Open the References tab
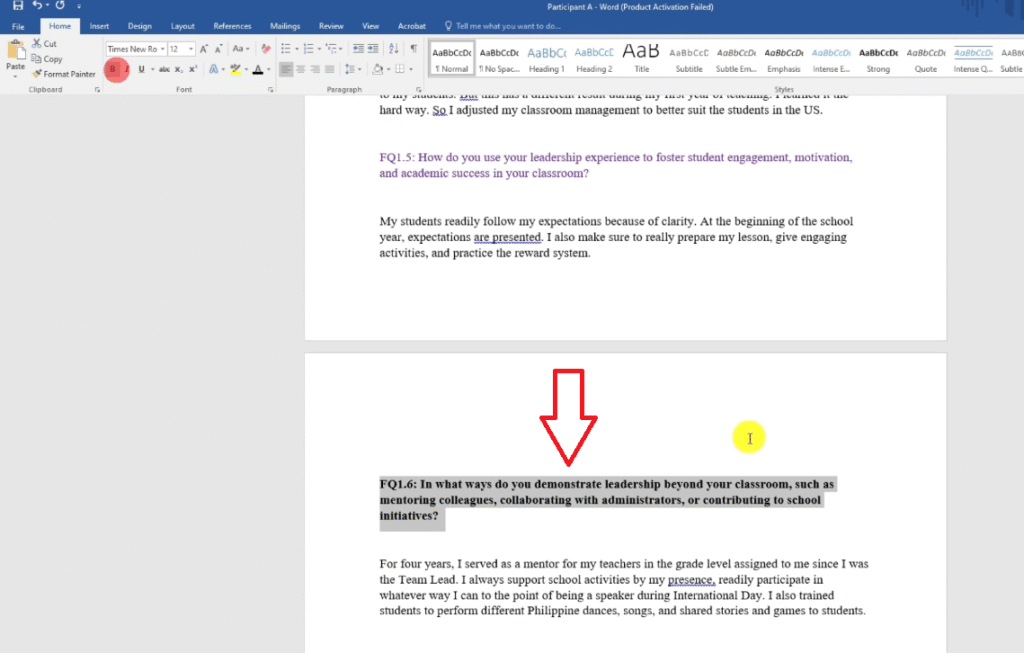 click(x=232, y=26)
